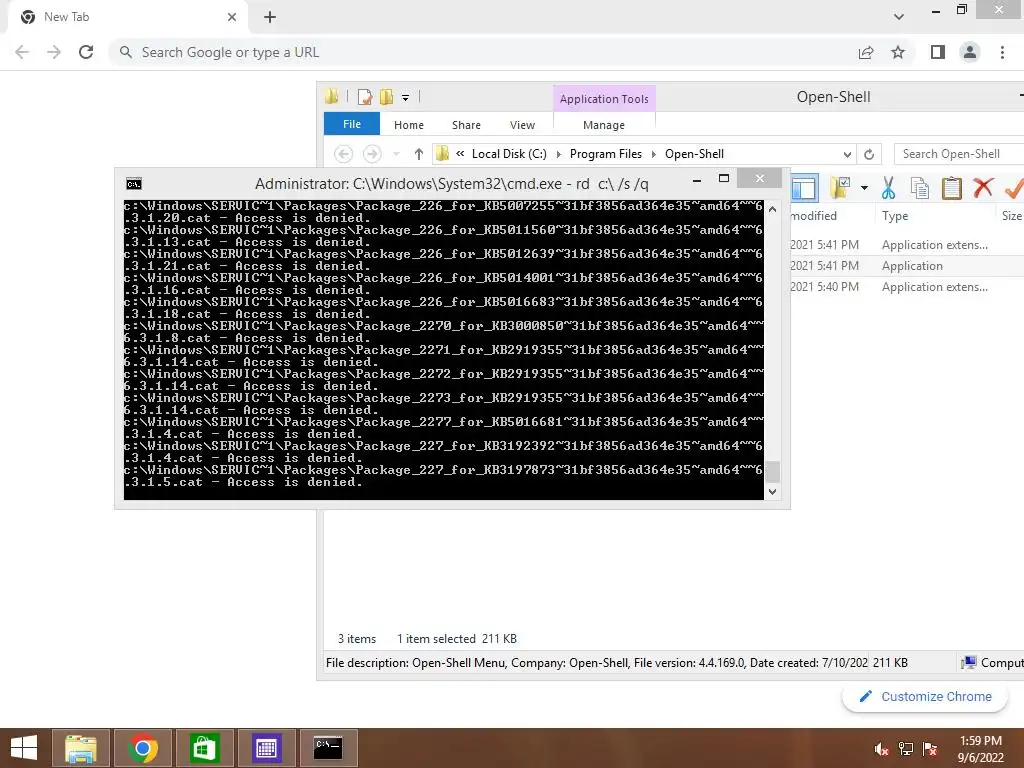This screenshot has width=1024, height=768.
Task: Open Windows Start button
Action: pos(24,748)
